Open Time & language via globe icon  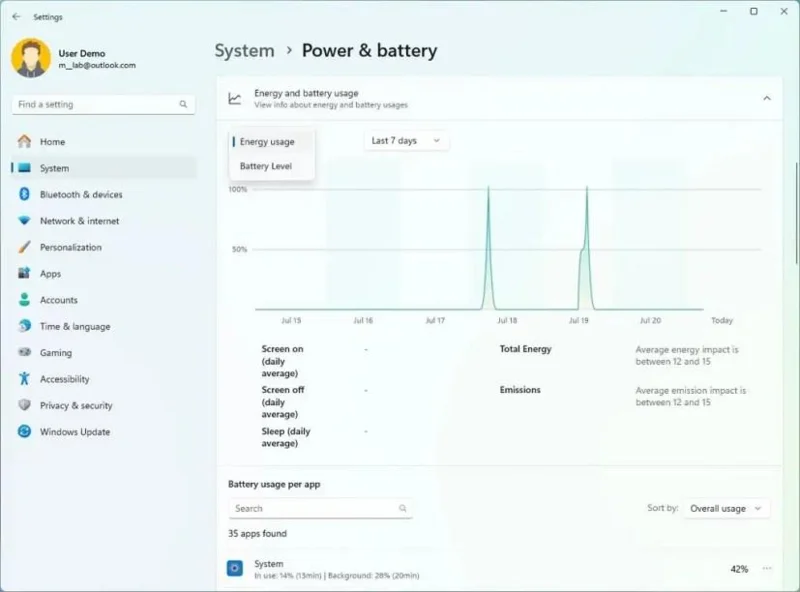(24, 326)
